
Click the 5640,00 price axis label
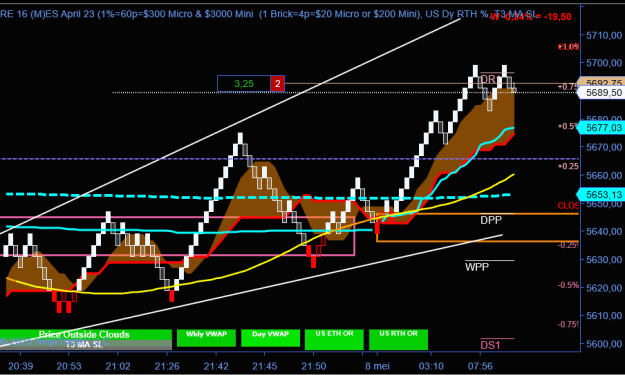point(603,231)
